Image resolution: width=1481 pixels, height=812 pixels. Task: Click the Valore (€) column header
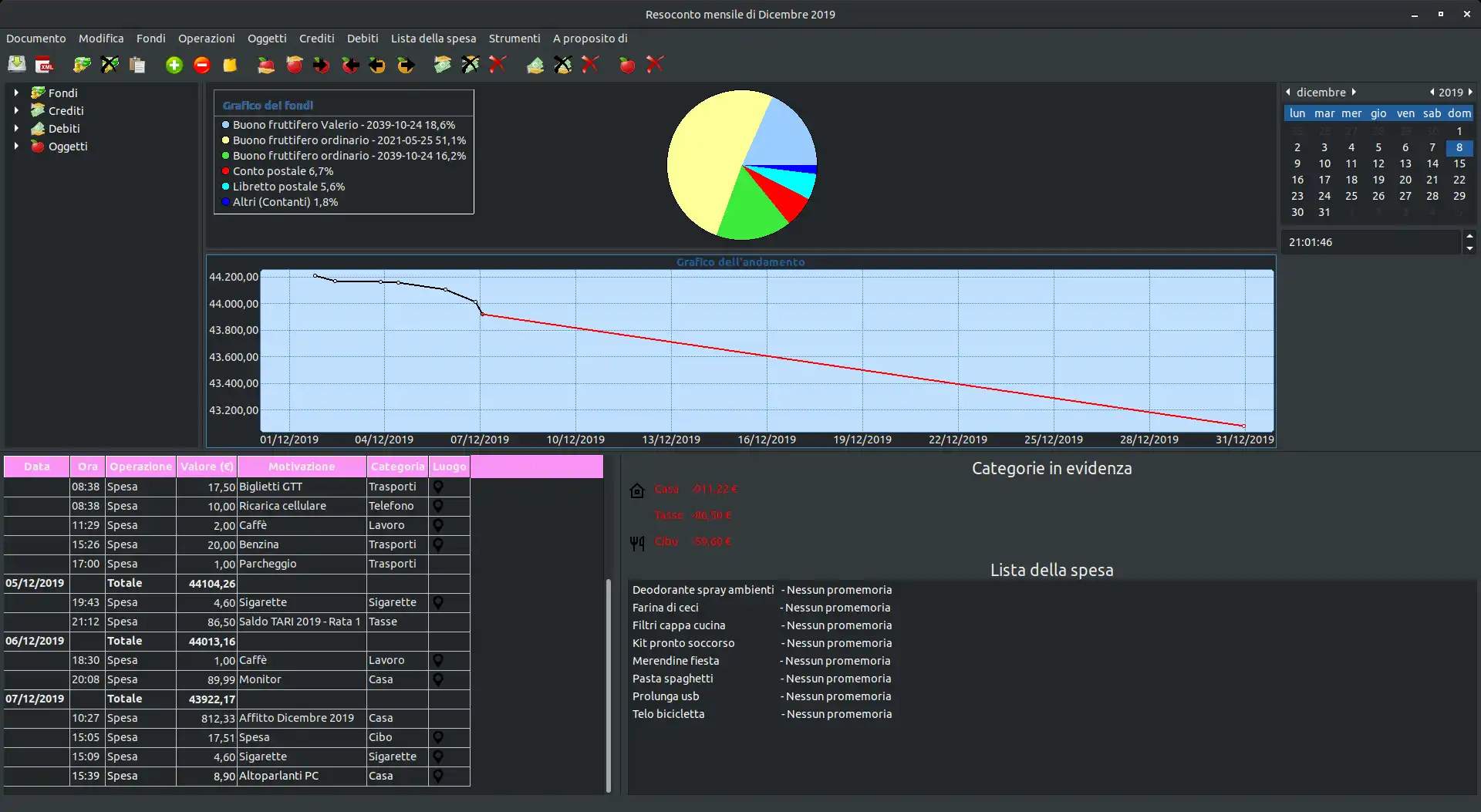207,467
